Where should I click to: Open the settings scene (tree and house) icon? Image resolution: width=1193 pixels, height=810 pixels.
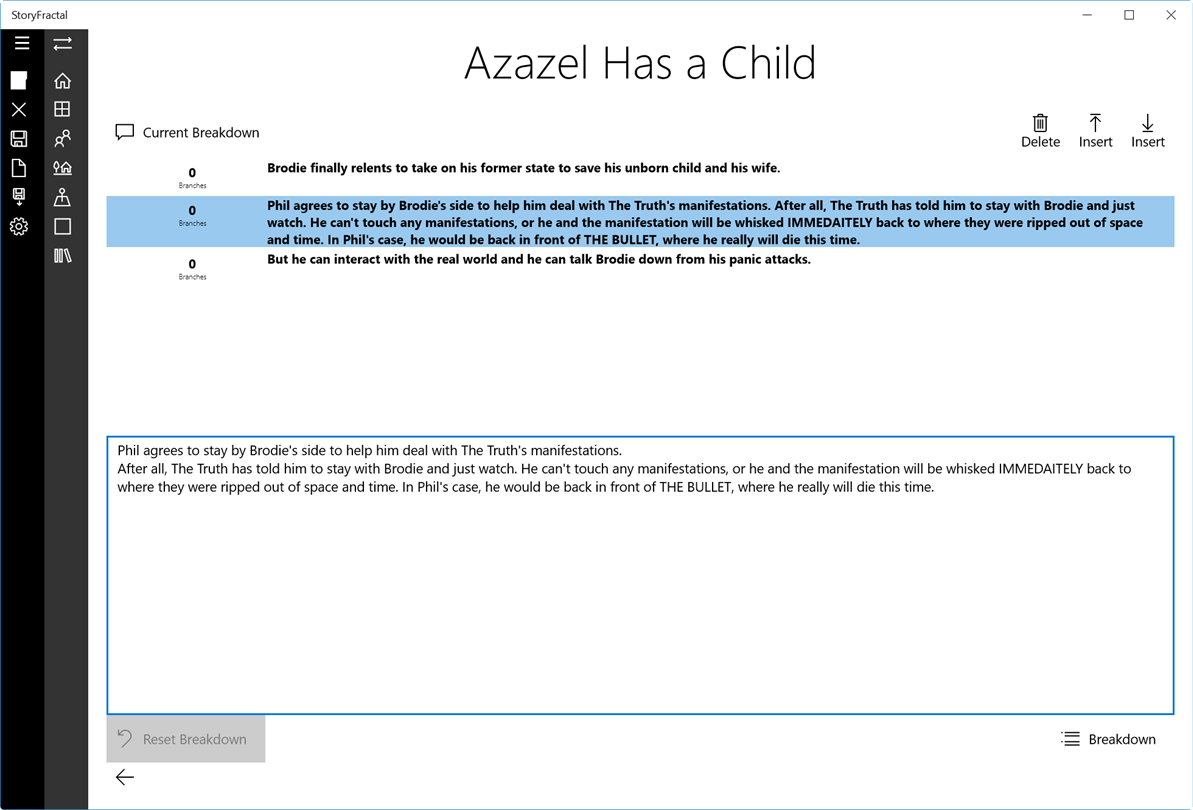63,168
